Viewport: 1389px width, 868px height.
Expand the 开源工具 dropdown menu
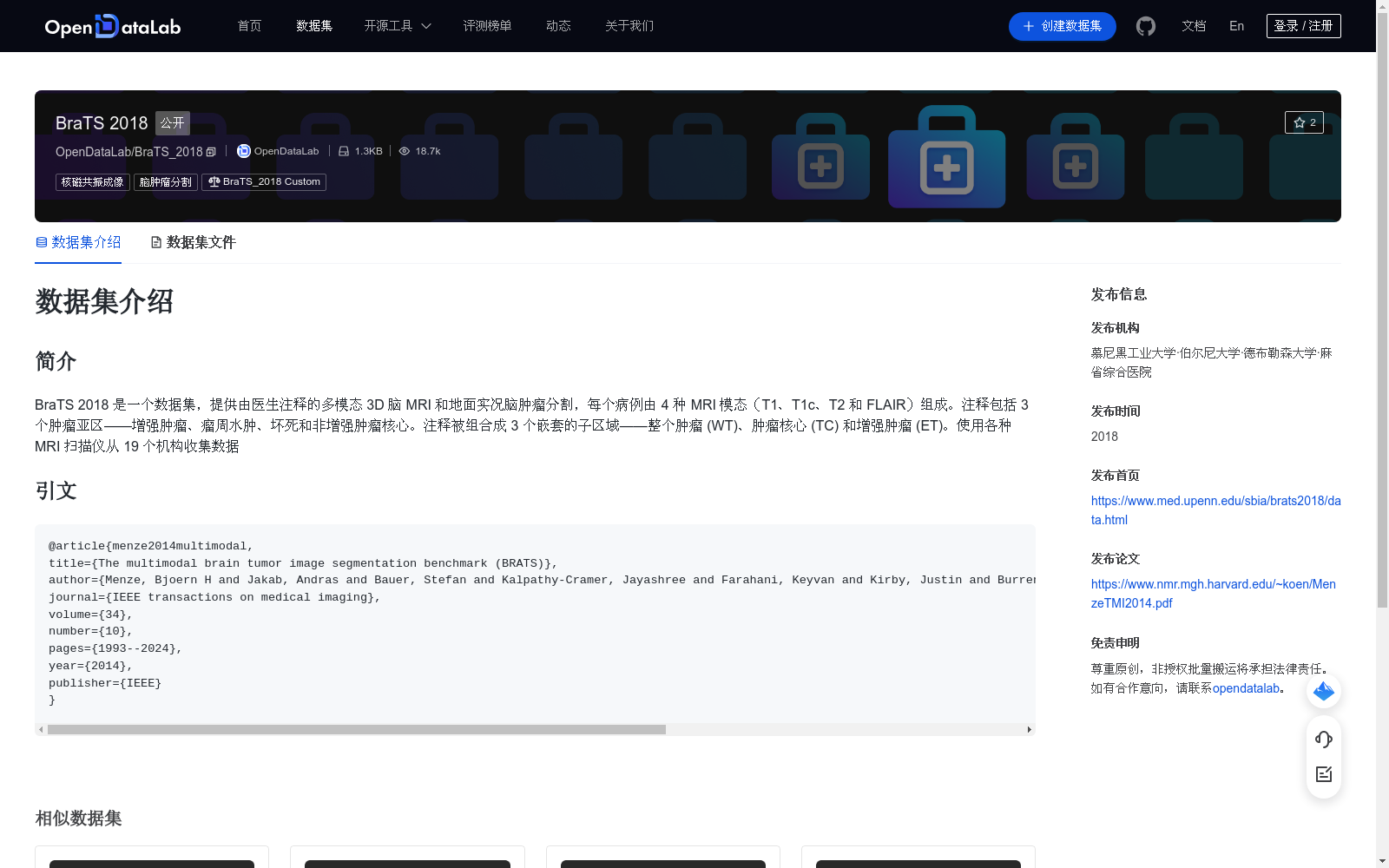[398, 26]
